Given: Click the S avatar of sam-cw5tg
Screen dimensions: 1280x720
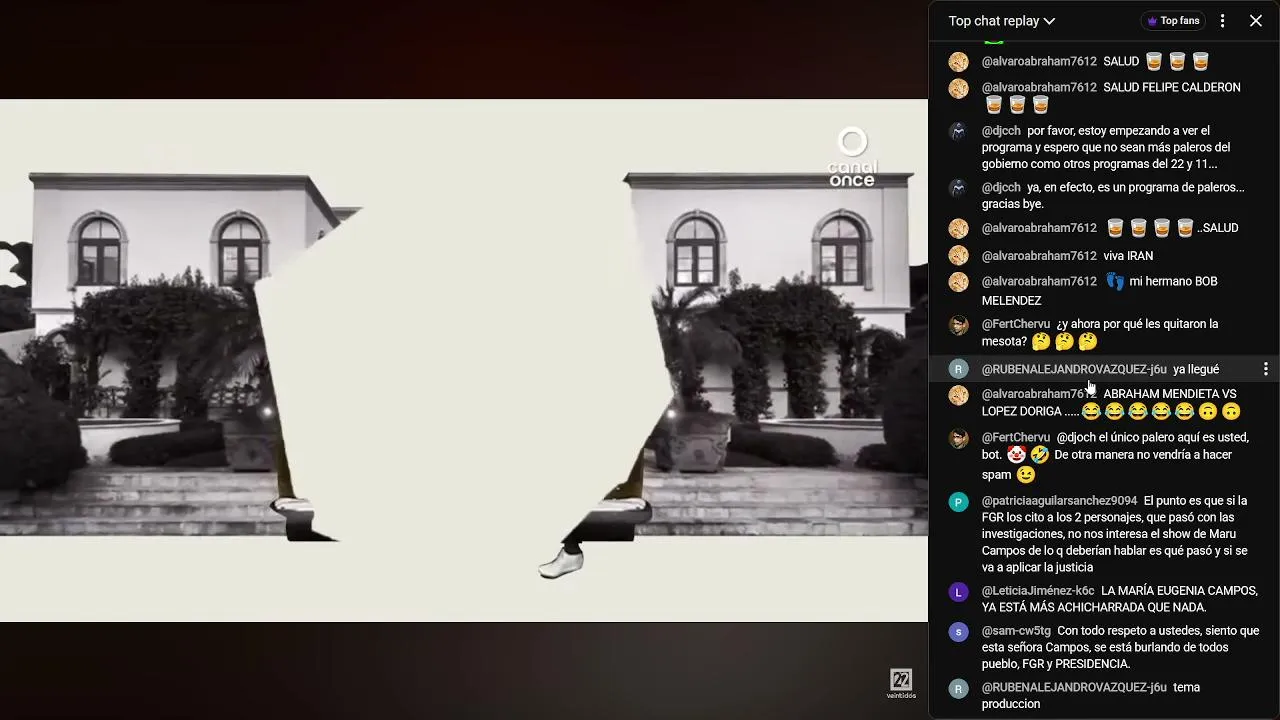Looking at the screenshot, I should point(958,632).
